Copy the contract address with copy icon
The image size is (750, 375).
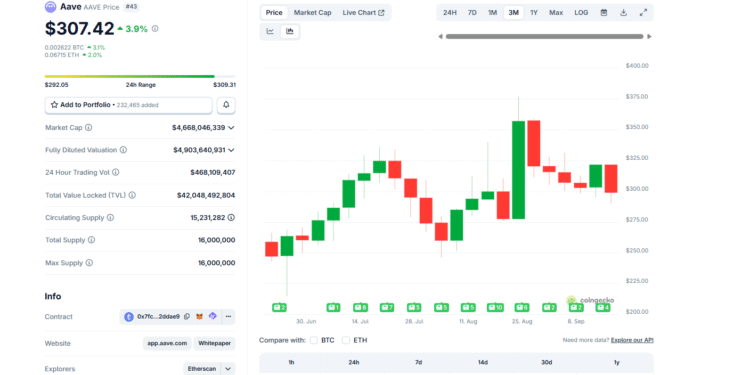(x=187, y=317)
